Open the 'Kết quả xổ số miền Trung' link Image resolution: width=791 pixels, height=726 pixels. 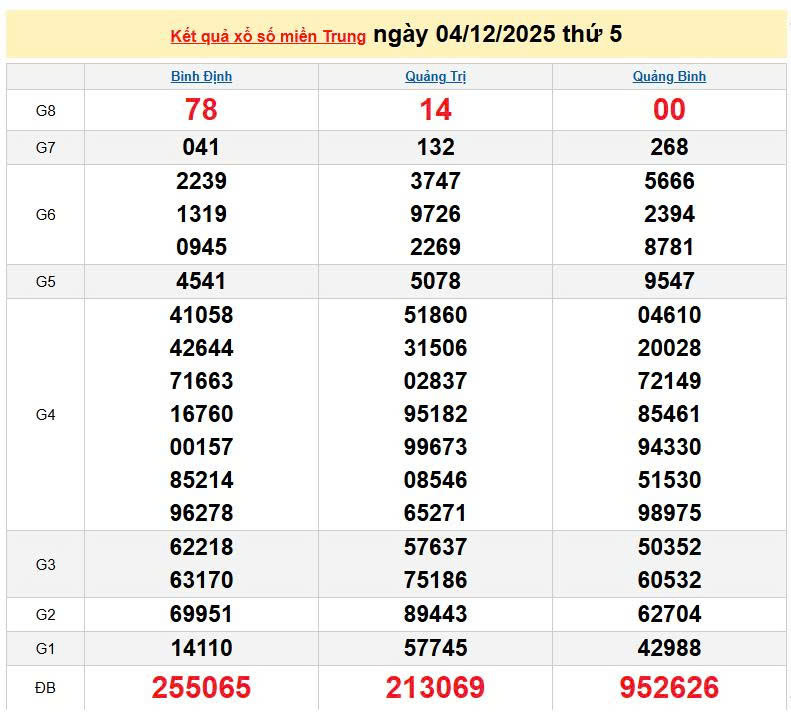pos(268,36)
